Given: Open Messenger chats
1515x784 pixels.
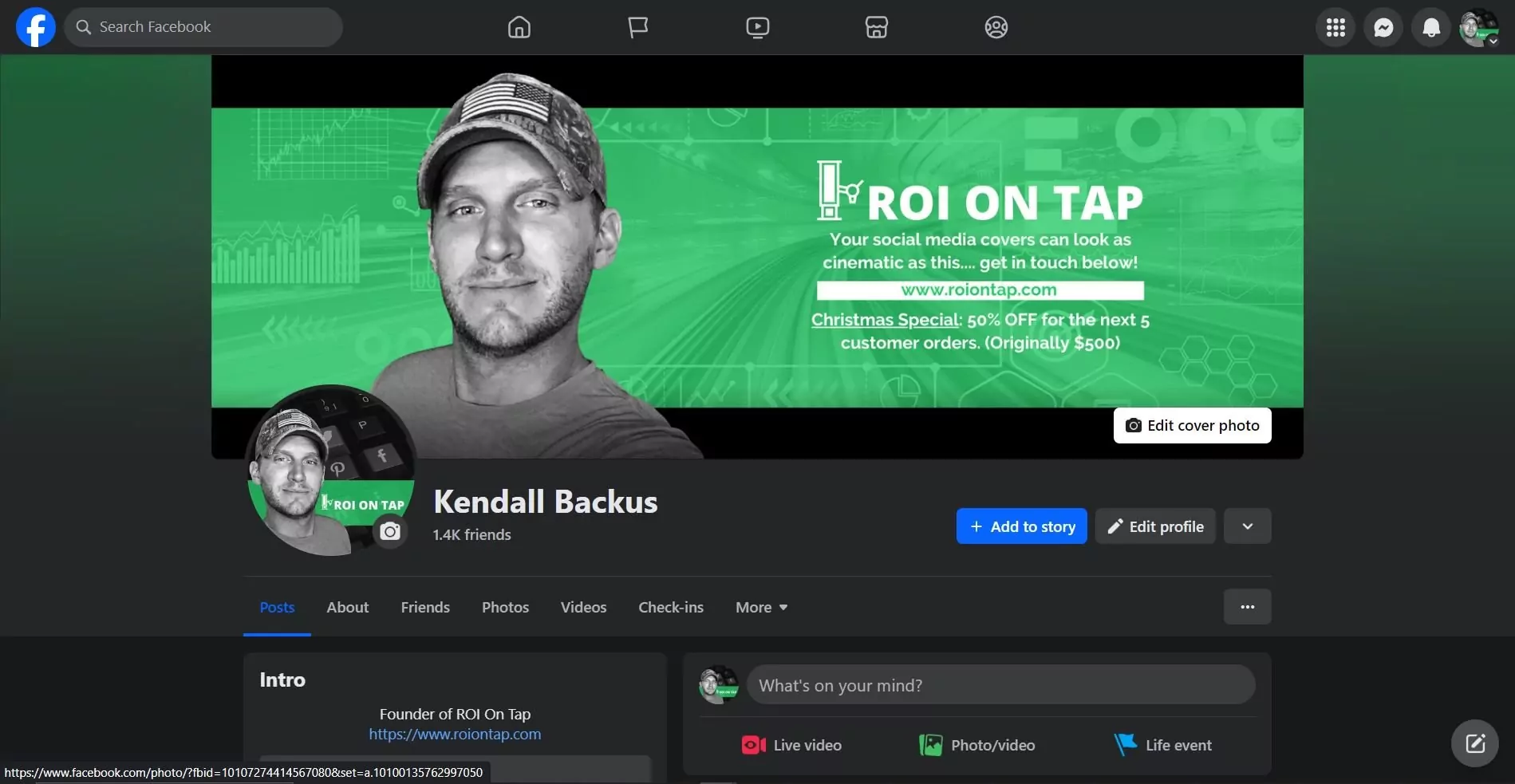Looking at the screenshot, I should (1383, 28).
